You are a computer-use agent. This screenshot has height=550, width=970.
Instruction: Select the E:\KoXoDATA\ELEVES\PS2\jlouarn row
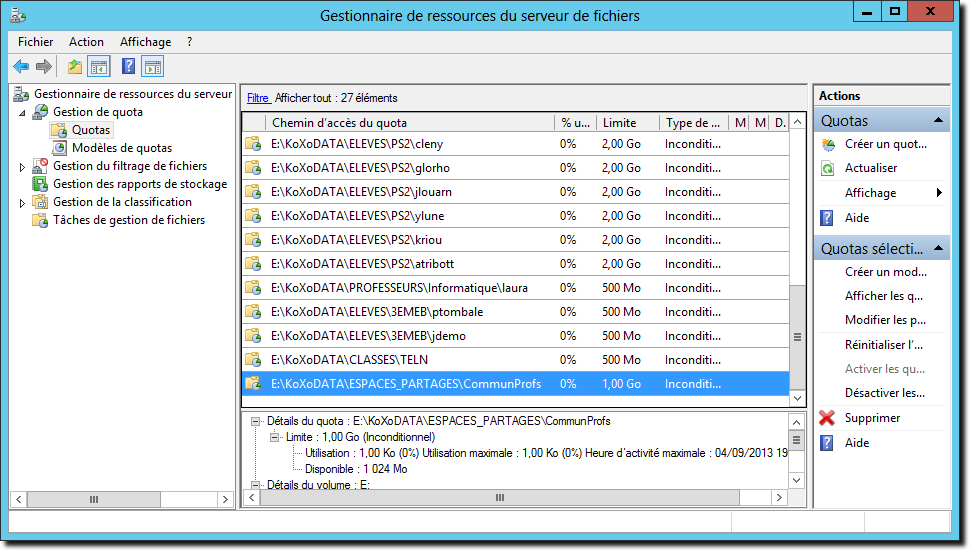pos(516,192)
